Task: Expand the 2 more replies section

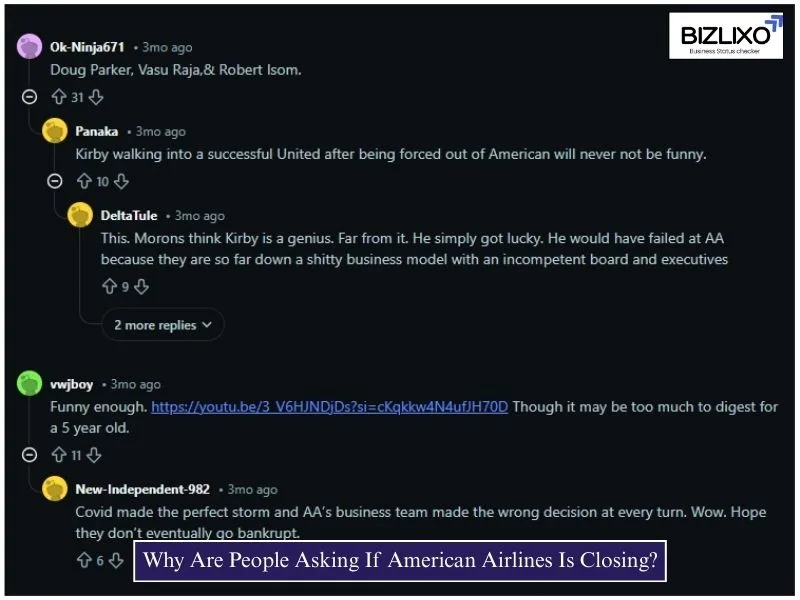Action: pos(162,324)
